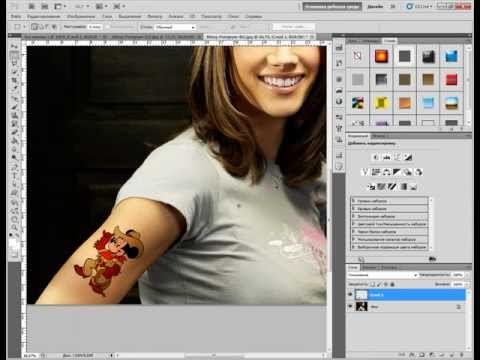Open the Файл menu
The width and height of the screenshot is (480, 360).
[x=16, y=16]
